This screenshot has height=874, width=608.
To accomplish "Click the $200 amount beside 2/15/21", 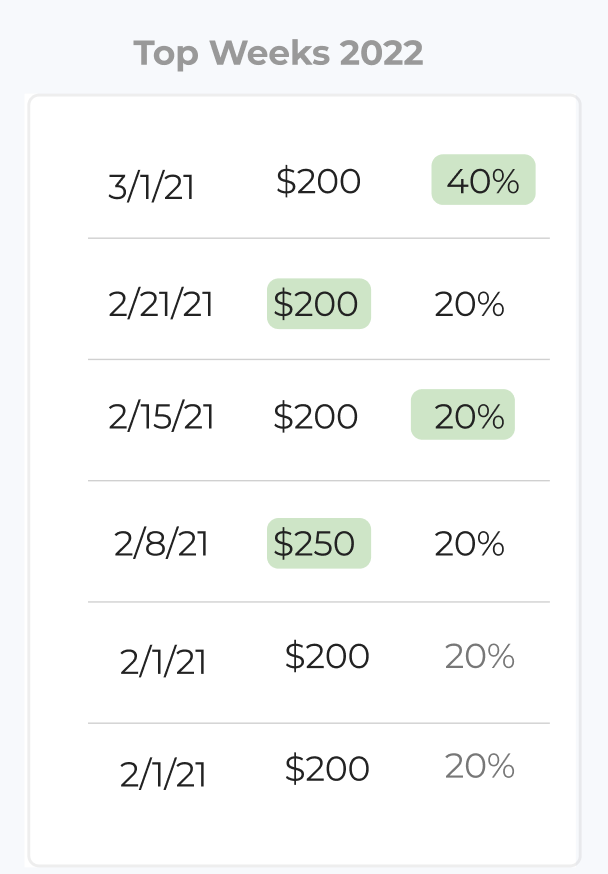I will point(315,416).
